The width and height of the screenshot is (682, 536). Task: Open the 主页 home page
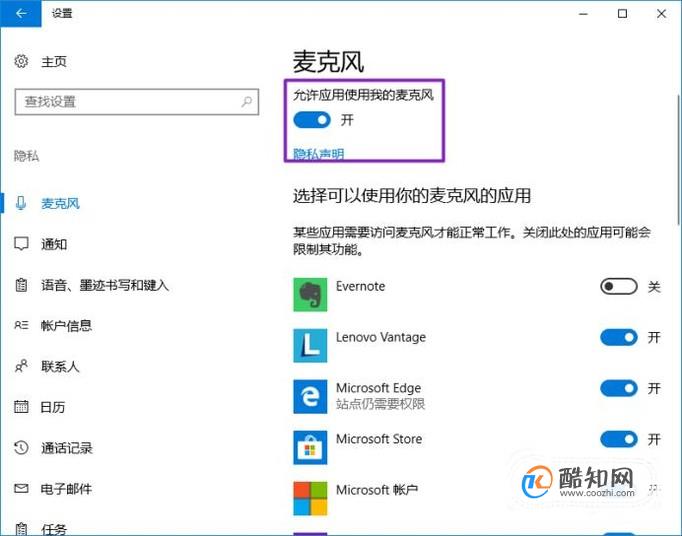pyautogui.click(x=54, y=61)
